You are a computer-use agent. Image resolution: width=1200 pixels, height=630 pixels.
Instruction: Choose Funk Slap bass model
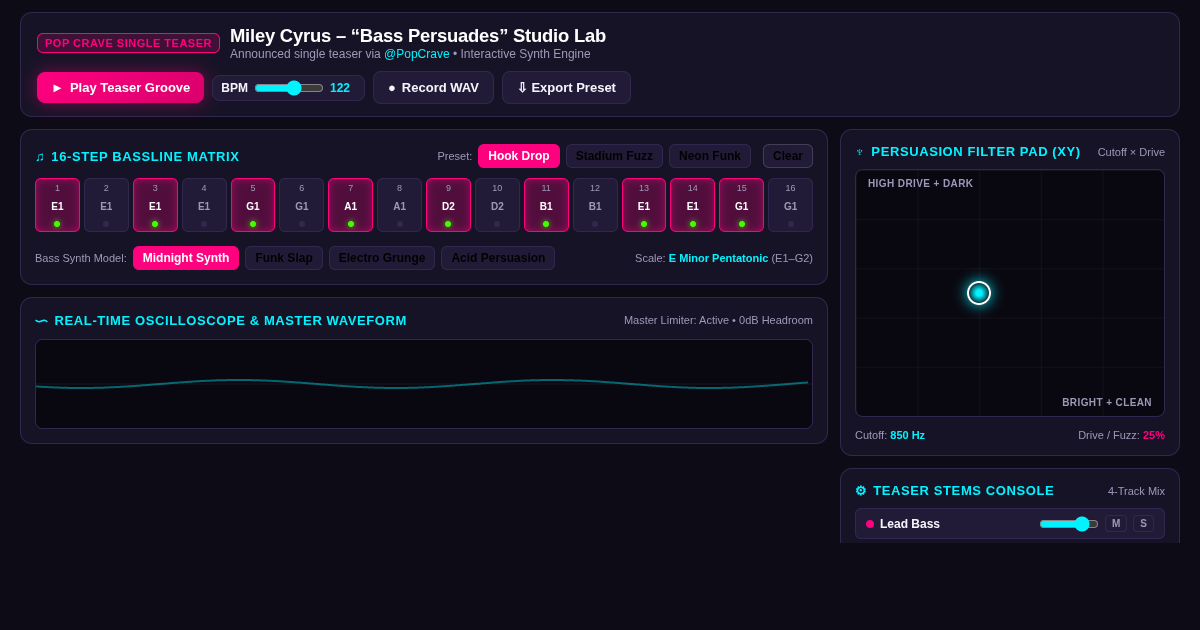coord(284,258)
